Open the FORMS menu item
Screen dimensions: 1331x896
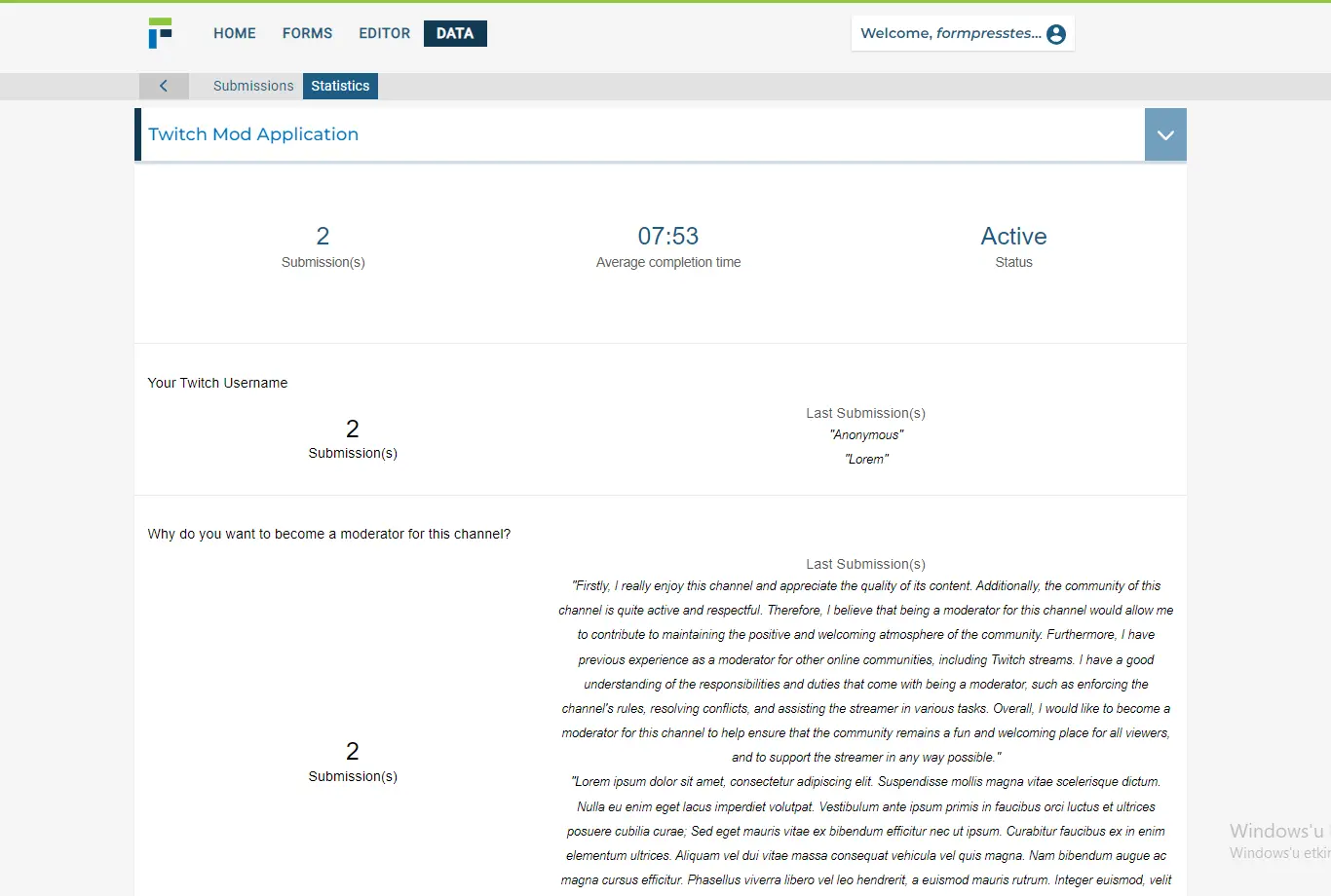[x=308, y=33]
